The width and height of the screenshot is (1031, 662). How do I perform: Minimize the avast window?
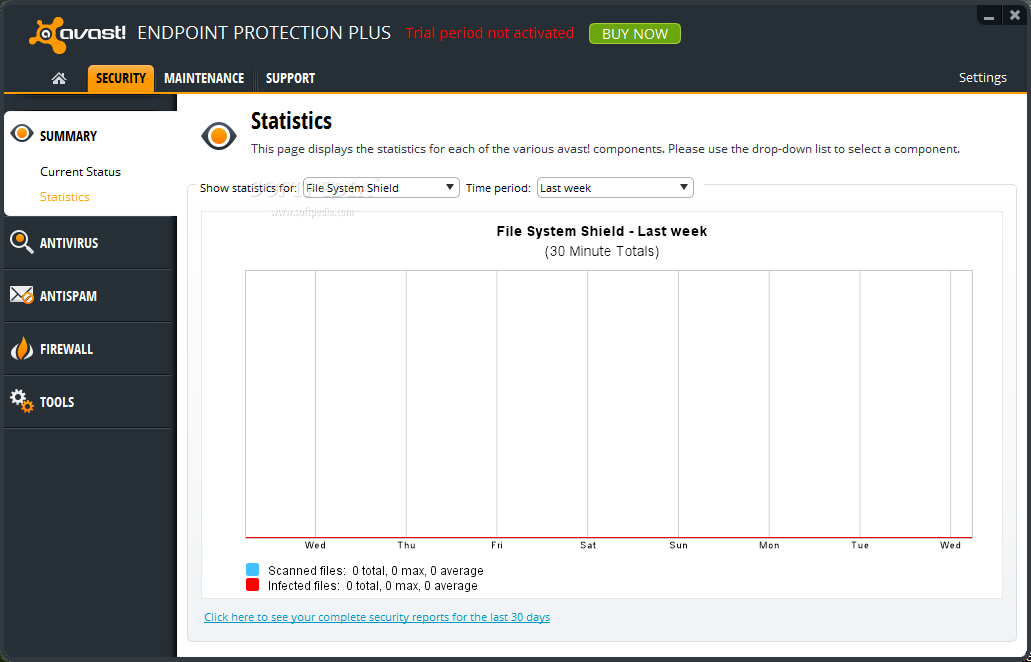pyautogui.click(x=989, y=14)
